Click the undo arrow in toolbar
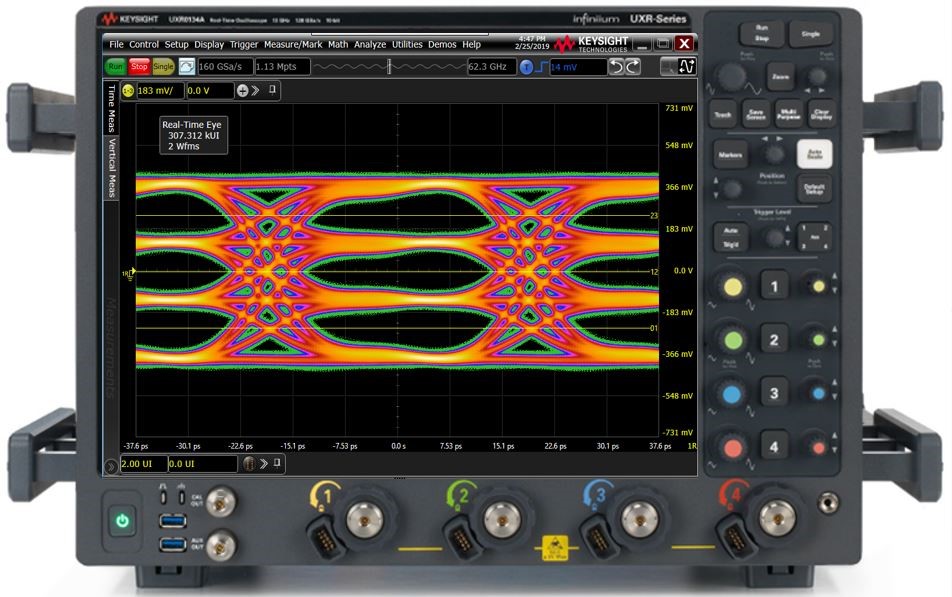Screen dimensions: 952x597 click(x=617, y=67)
